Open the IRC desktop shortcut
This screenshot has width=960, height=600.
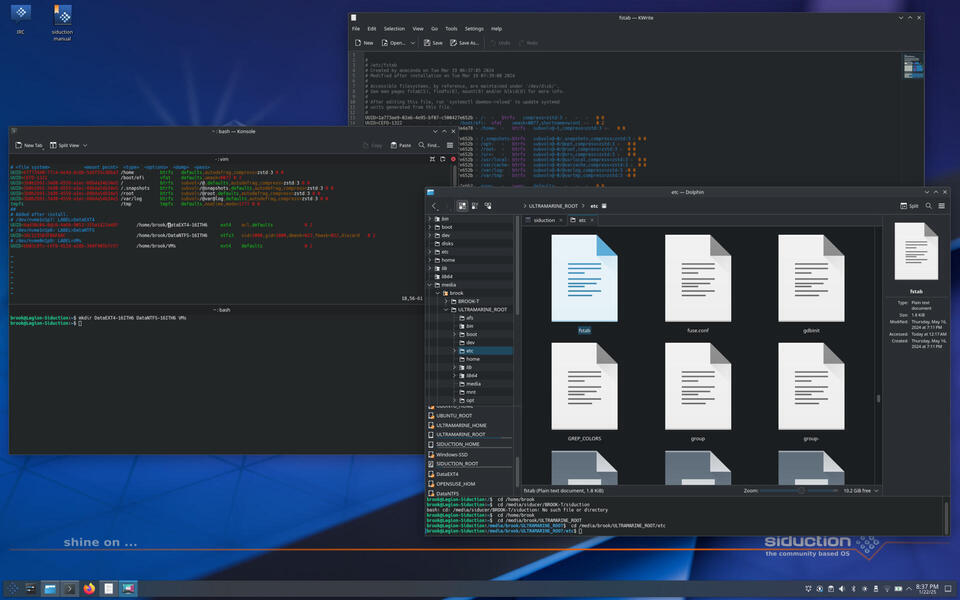click(21, 18)
